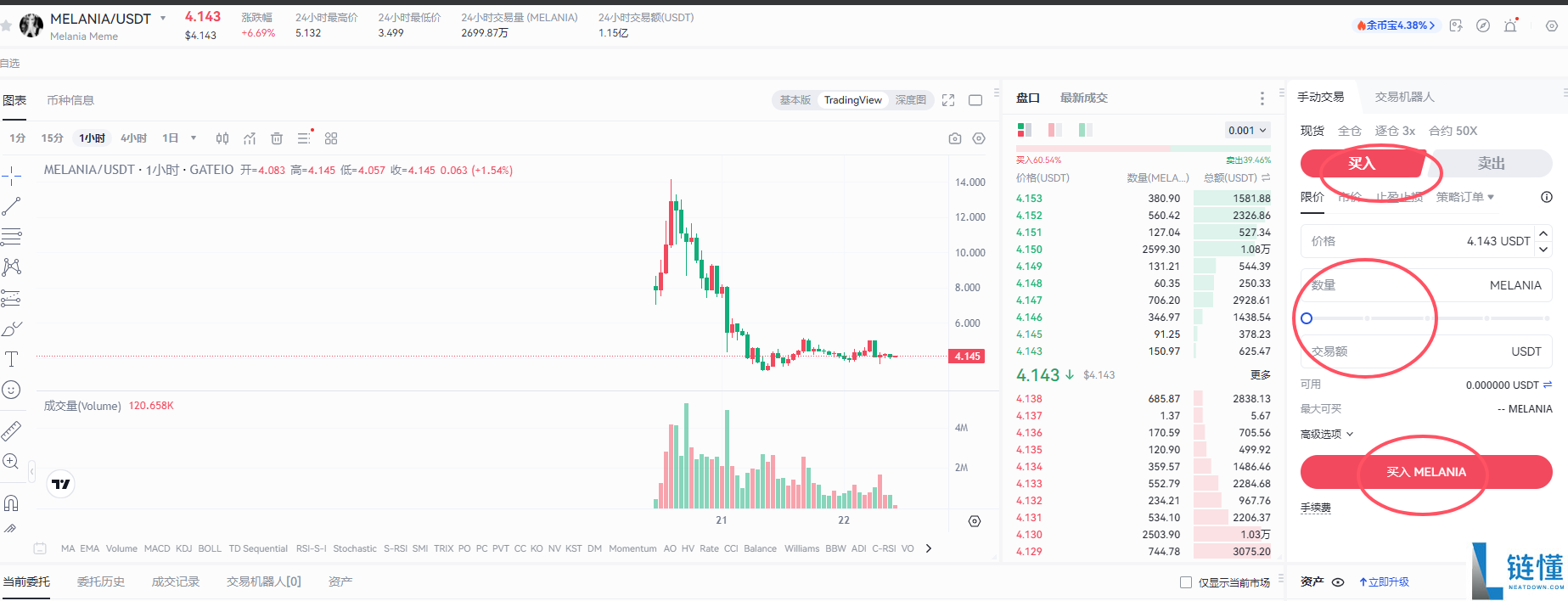
Task: Select the ruler measure tool
Action: pyautogui.click(x=11, y=431)
